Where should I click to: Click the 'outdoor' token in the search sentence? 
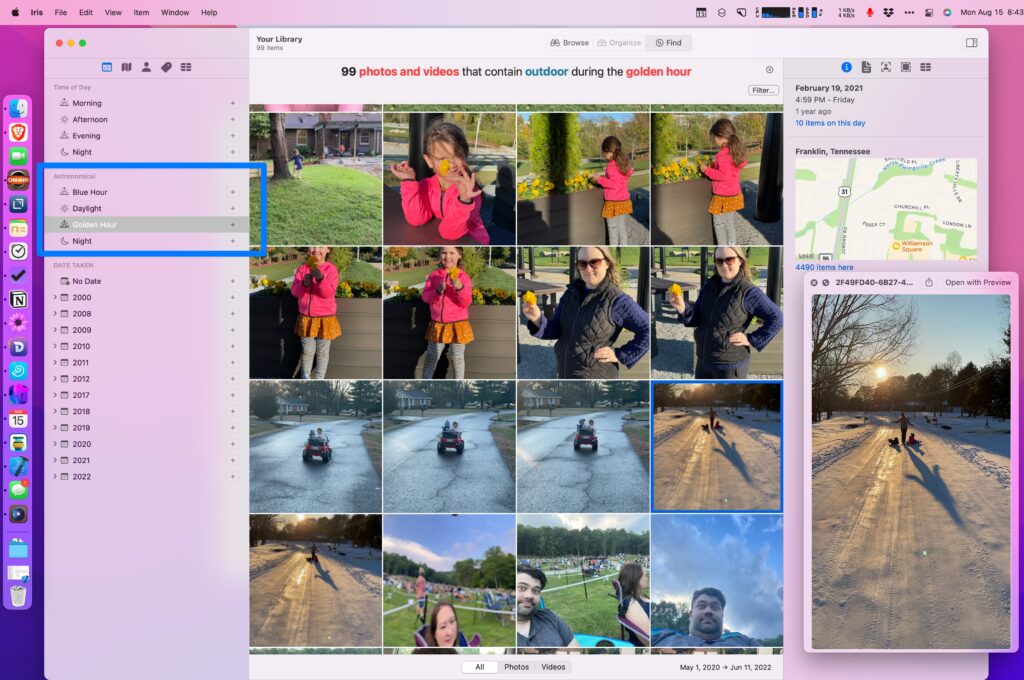(x=547, y=71)
